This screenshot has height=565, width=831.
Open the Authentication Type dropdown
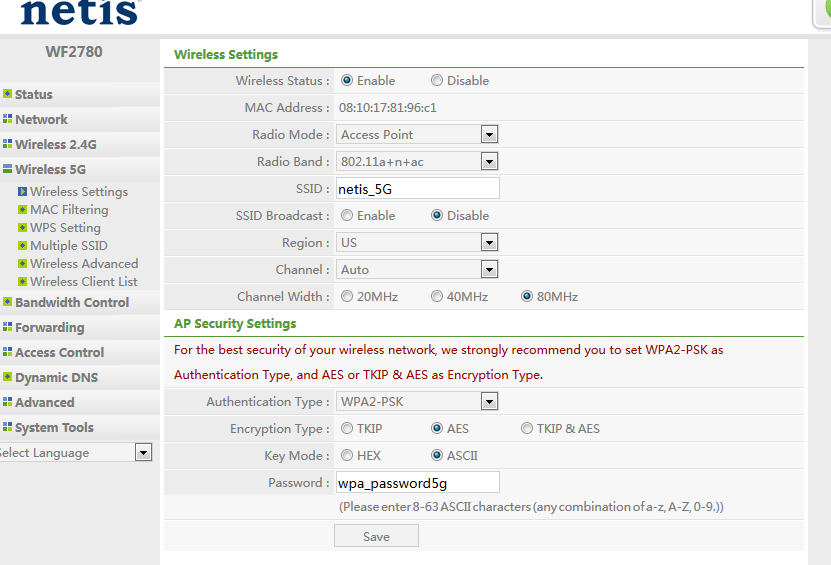[417, 402]
